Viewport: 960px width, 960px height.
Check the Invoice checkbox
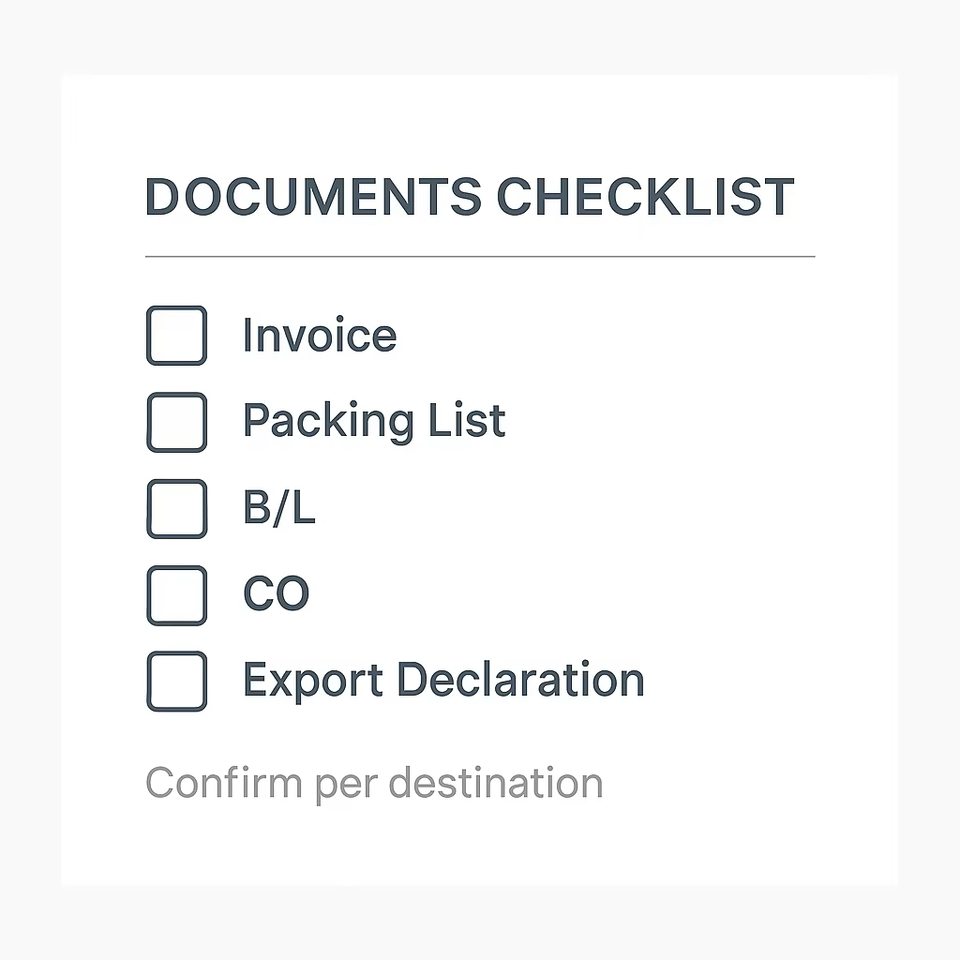[x=177, y=335]
